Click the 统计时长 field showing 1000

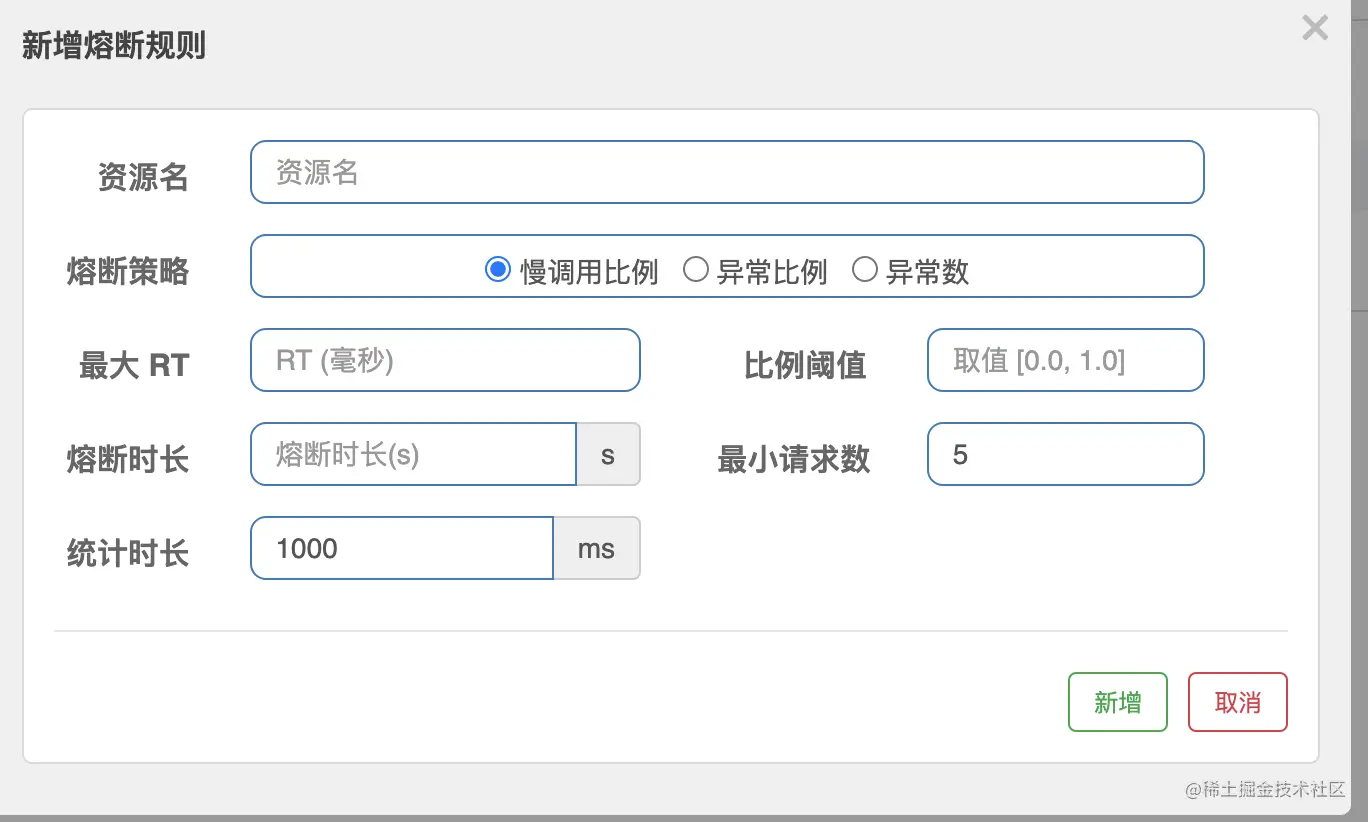pos(402,548)
